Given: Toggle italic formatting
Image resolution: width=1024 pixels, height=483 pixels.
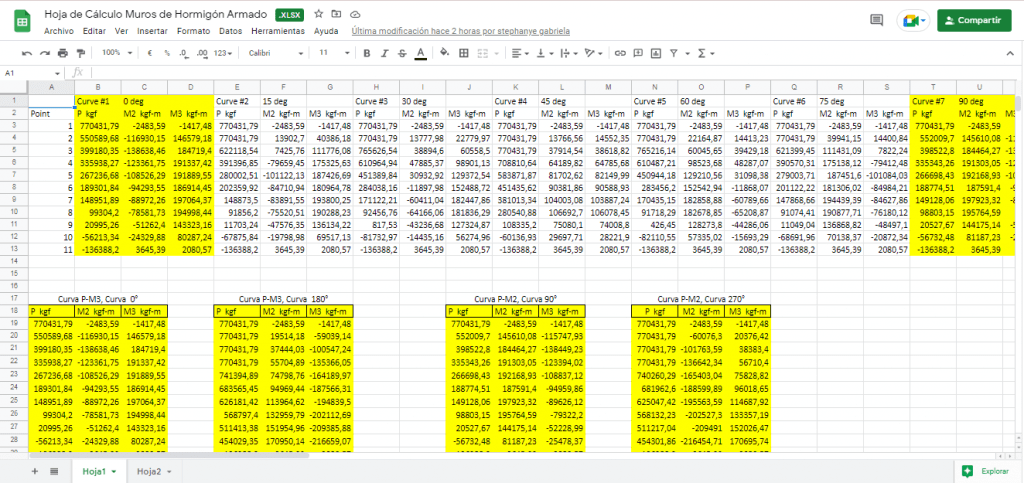Looking at the screenshot, I should pyautogui.click(x=385, y=53).
